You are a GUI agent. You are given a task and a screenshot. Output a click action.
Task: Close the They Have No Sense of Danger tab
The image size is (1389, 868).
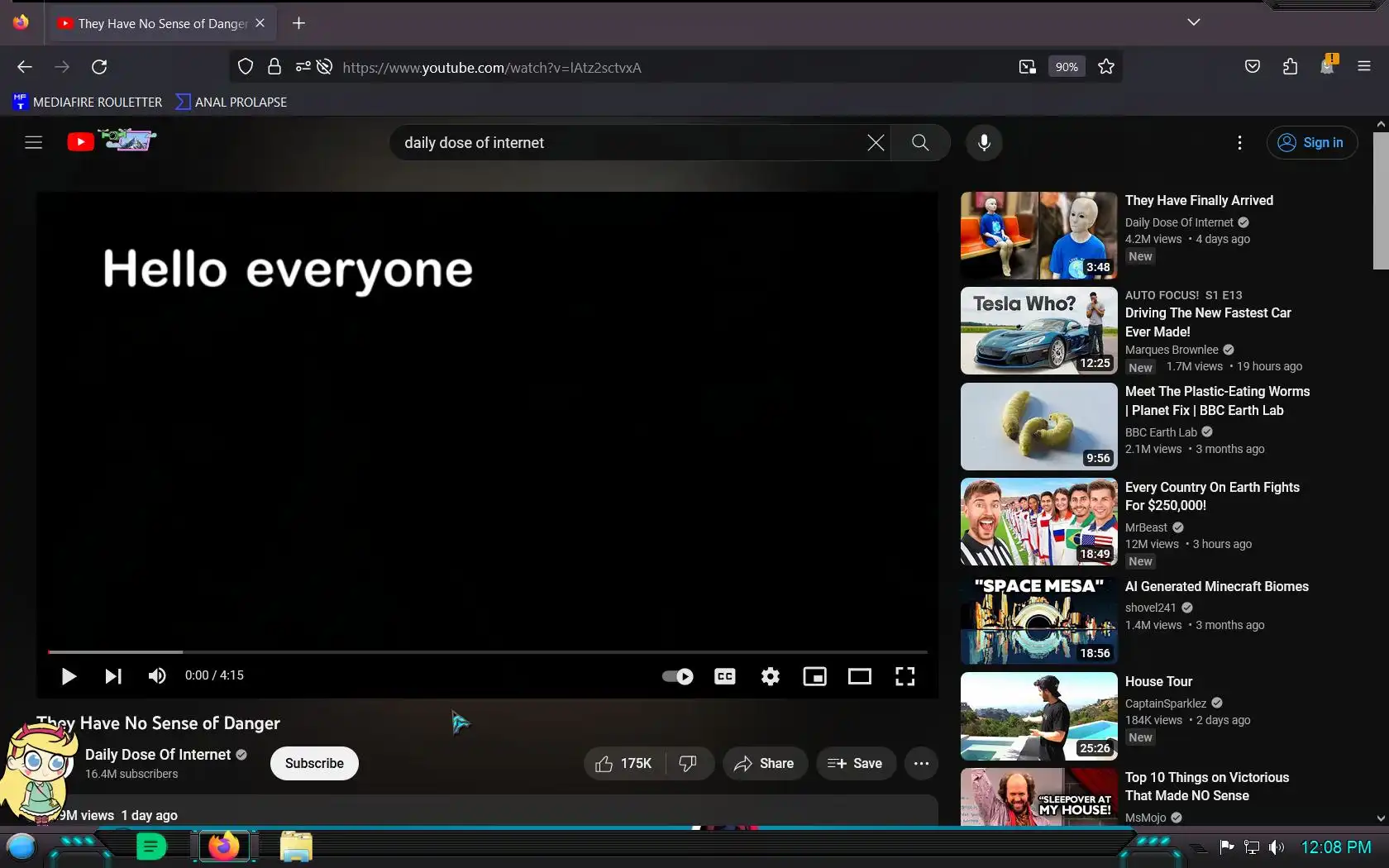[x=260, y=23]
